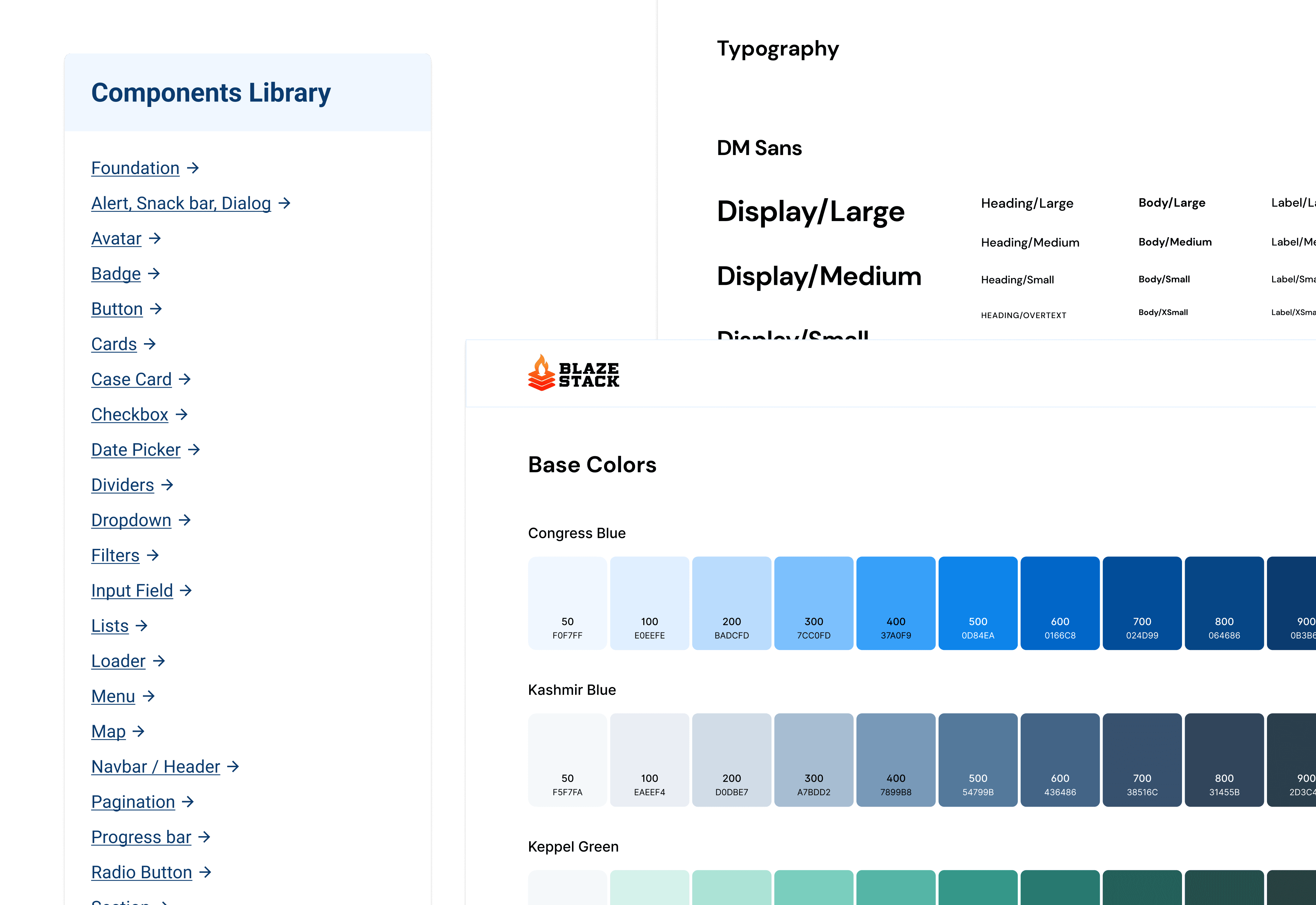Select the Congress Blue 50 swatch F0F7FF

[567, 603]
